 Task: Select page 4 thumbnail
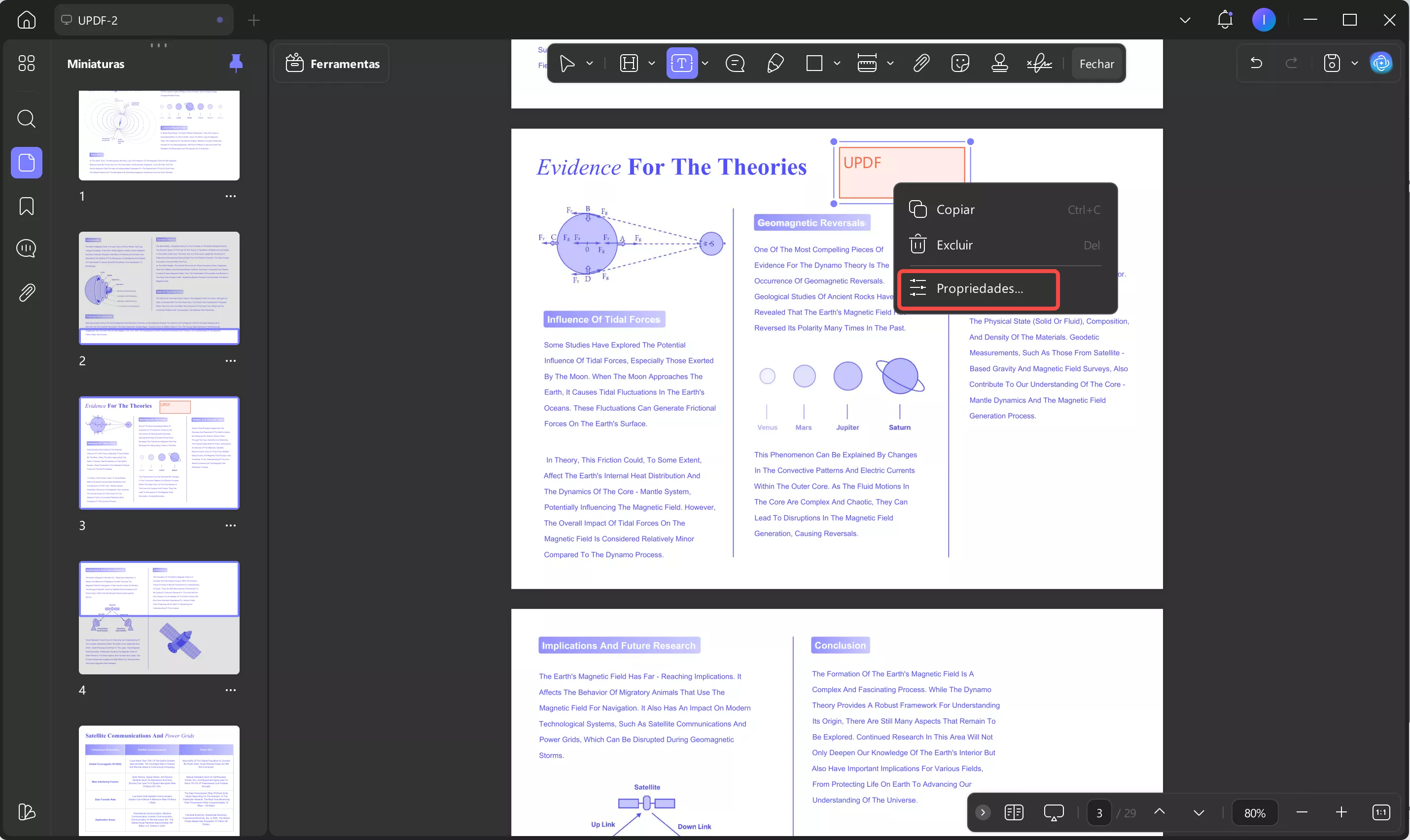(159, 617)
